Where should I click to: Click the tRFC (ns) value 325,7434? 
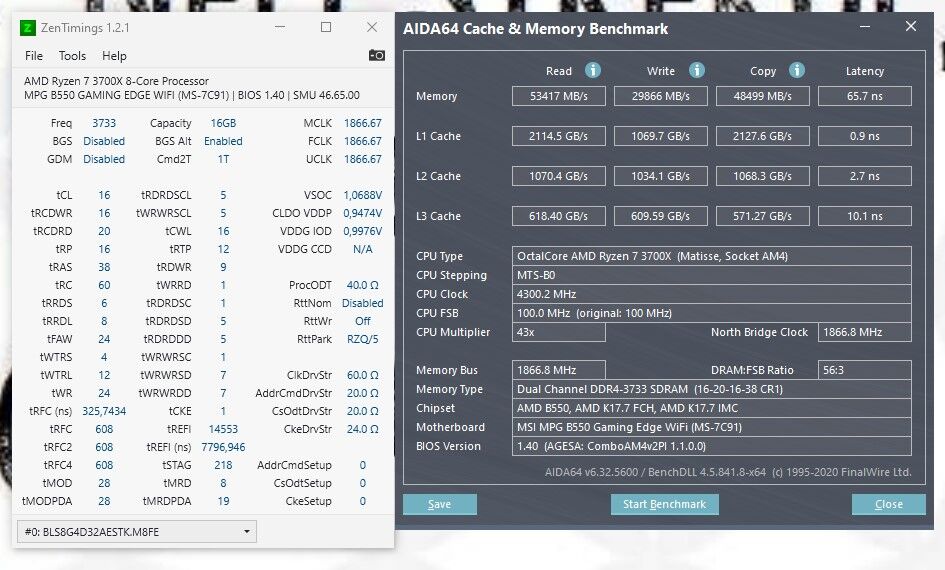(x=104, y=411)
